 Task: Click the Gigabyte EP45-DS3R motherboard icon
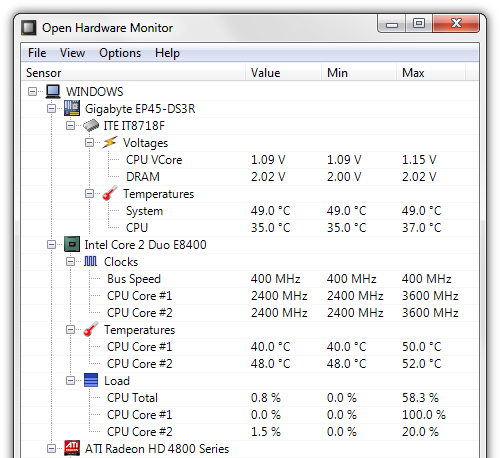tap(72, 108)
